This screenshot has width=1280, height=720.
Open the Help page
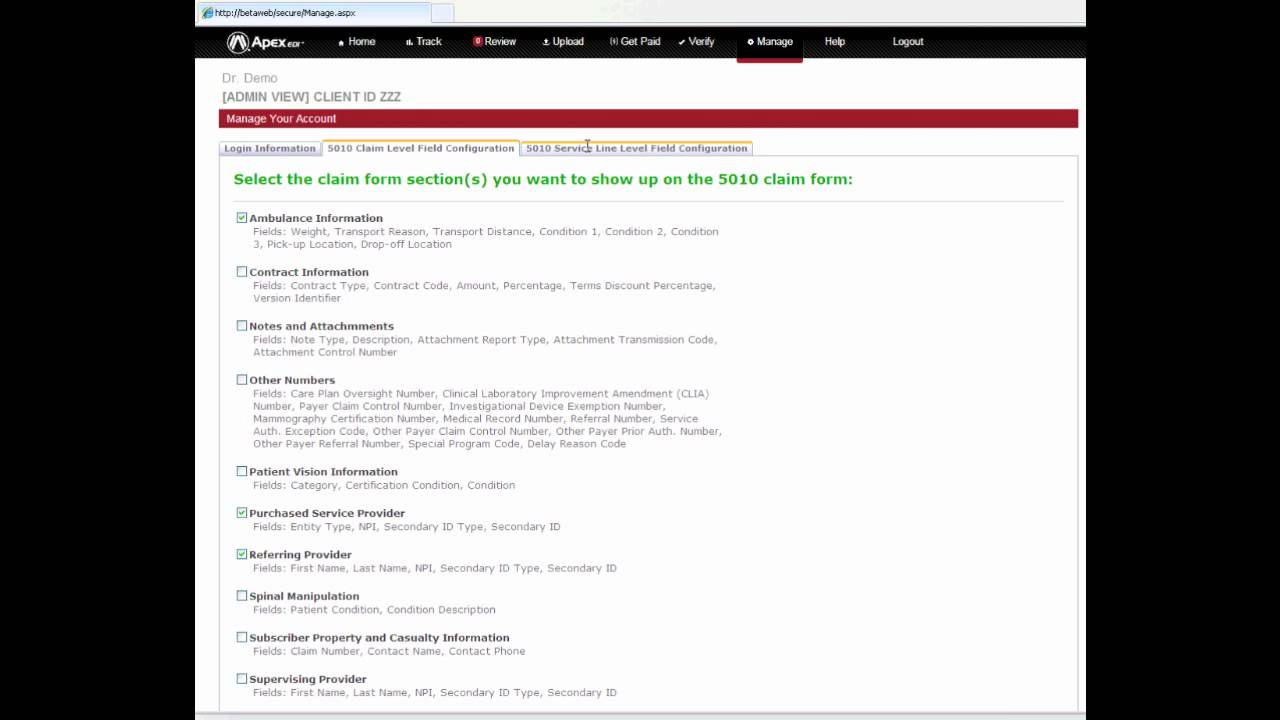pyautogui.click(x=835, y=42)
